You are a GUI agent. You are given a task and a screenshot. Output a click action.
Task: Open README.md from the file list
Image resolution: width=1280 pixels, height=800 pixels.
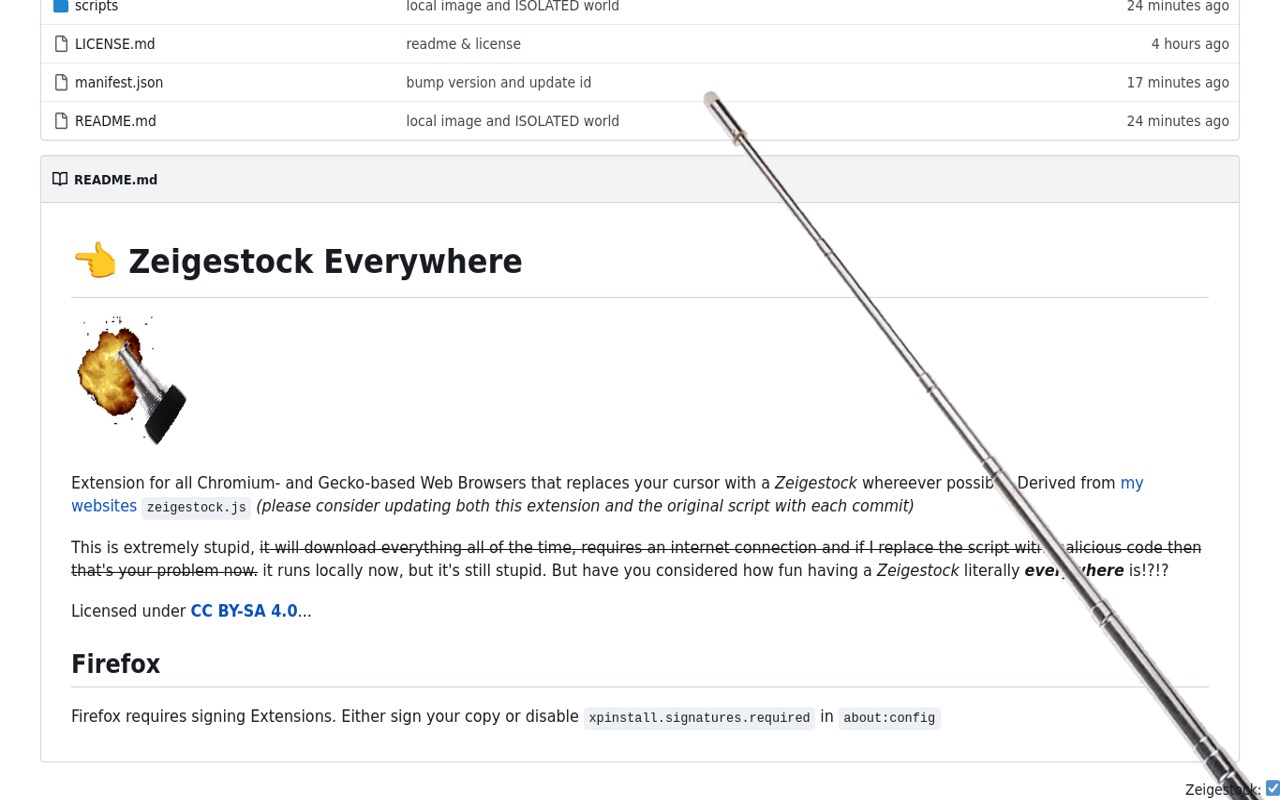click(116, 121)
